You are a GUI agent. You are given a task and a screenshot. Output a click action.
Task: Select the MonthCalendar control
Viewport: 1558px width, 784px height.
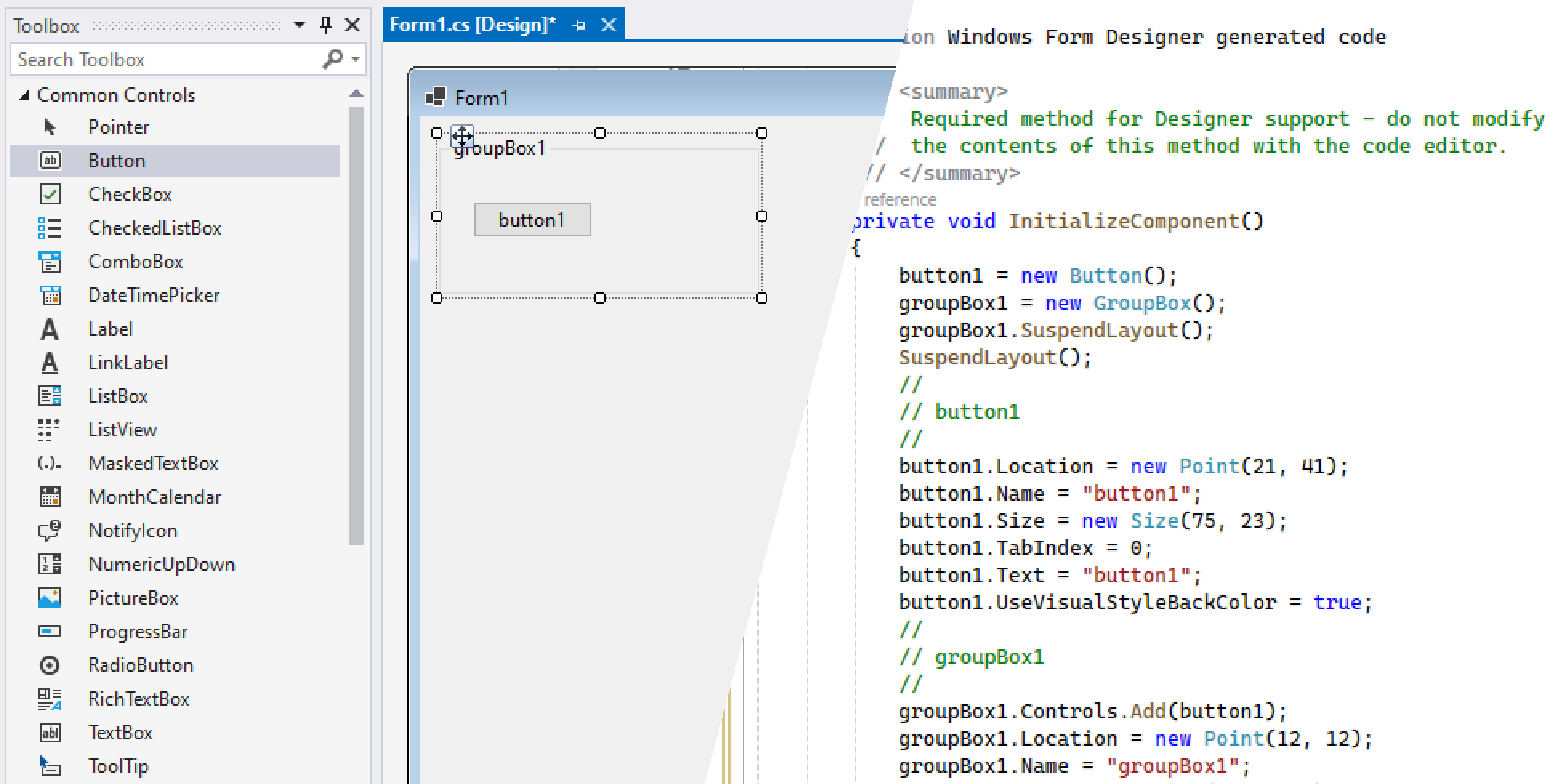click(155, 497)
